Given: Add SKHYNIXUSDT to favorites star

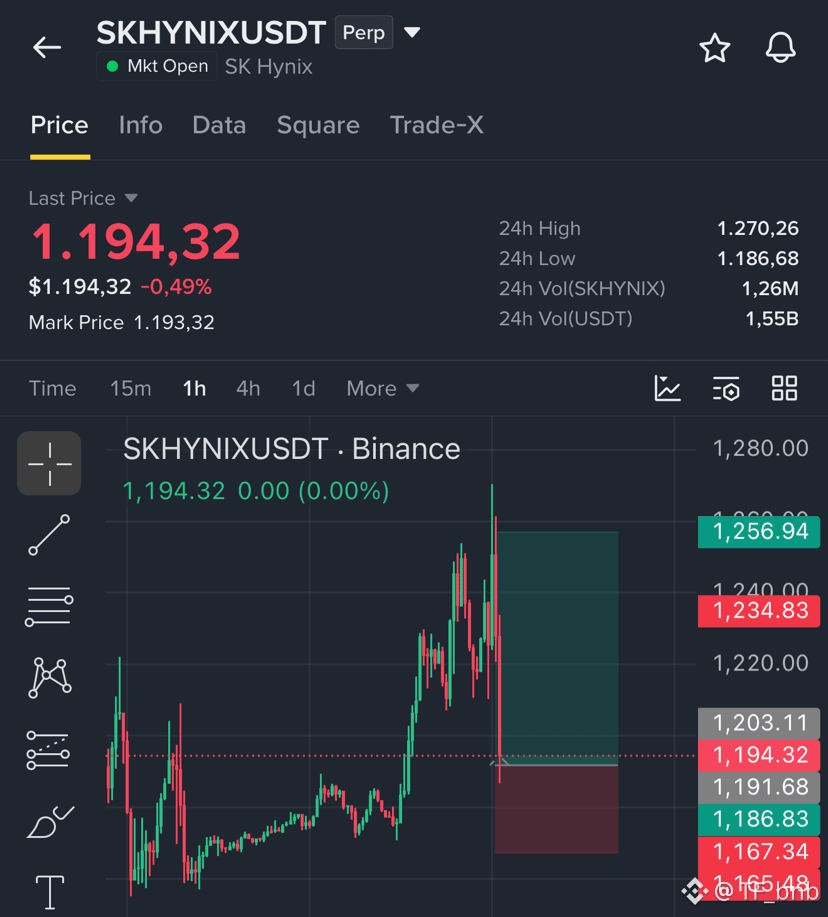Looking at the screenshot, I should click(715, 47).
